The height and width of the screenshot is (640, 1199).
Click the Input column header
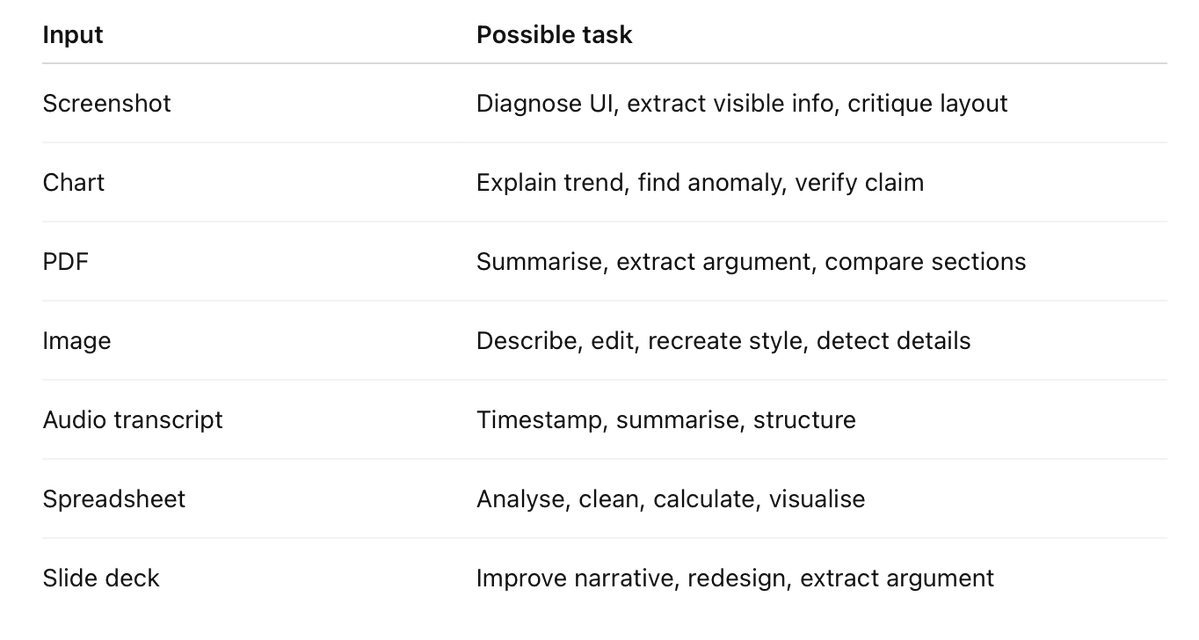click(x=73, y=34)
